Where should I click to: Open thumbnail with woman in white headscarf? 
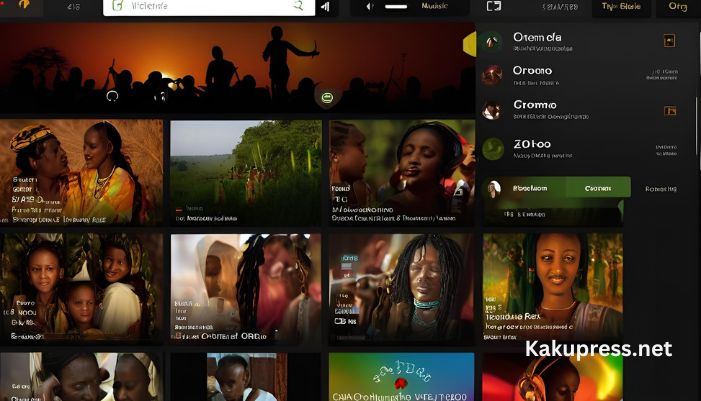(x=245, y=288)
